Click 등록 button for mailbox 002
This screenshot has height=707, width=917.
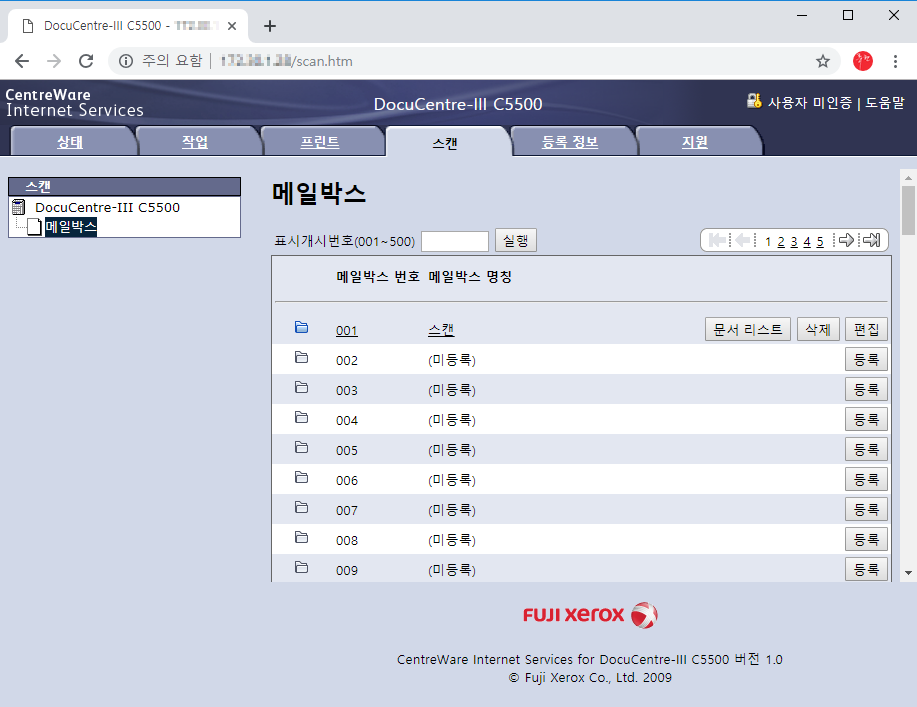[866, 359]
